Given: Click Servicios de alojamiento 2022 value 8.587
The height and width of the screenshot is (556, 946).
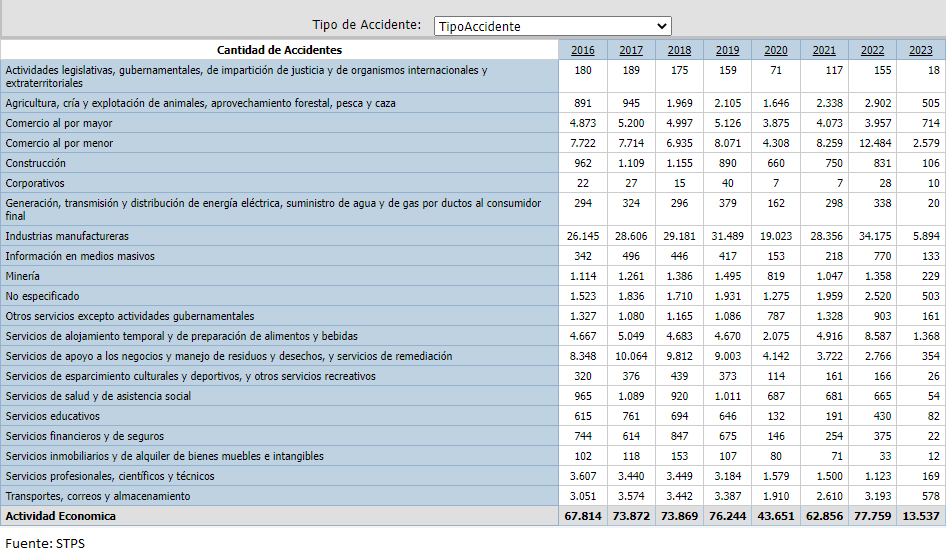Looking at the screenshot, I should pos(878,336).
